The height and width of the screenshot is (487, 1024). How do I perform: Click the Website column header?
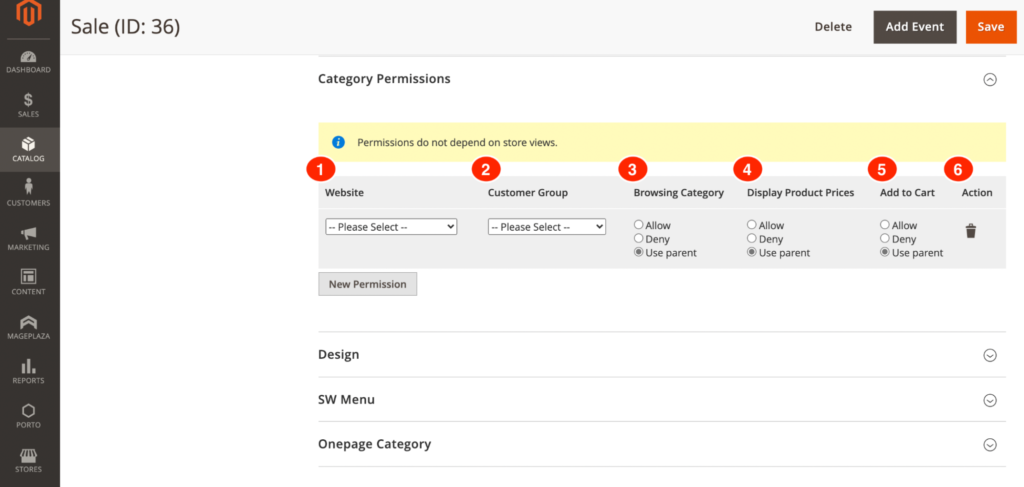pyautogui.click(x=345, y=193)
